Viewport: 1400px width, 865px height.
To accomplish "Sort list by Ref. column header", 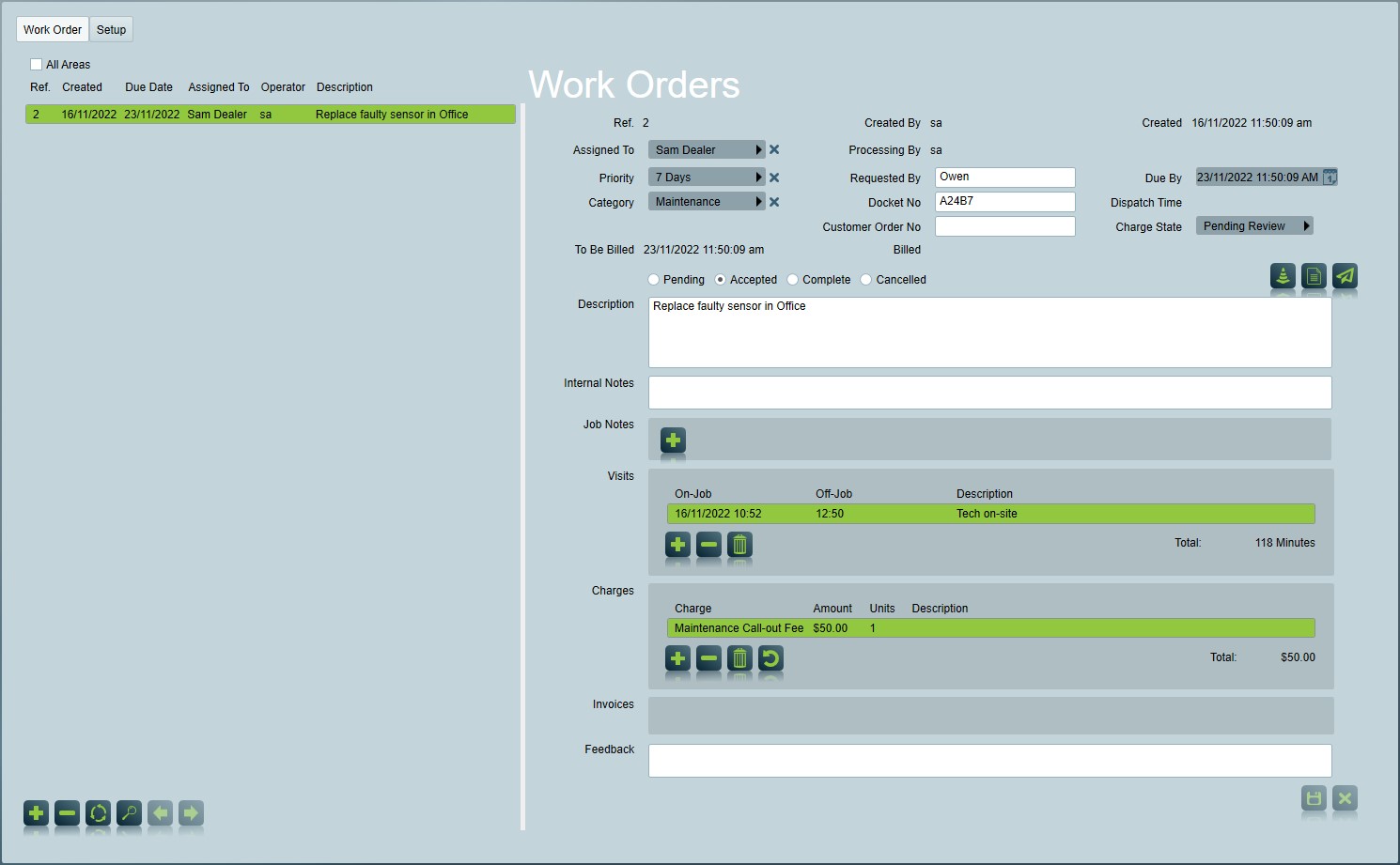I will [40, 87].
